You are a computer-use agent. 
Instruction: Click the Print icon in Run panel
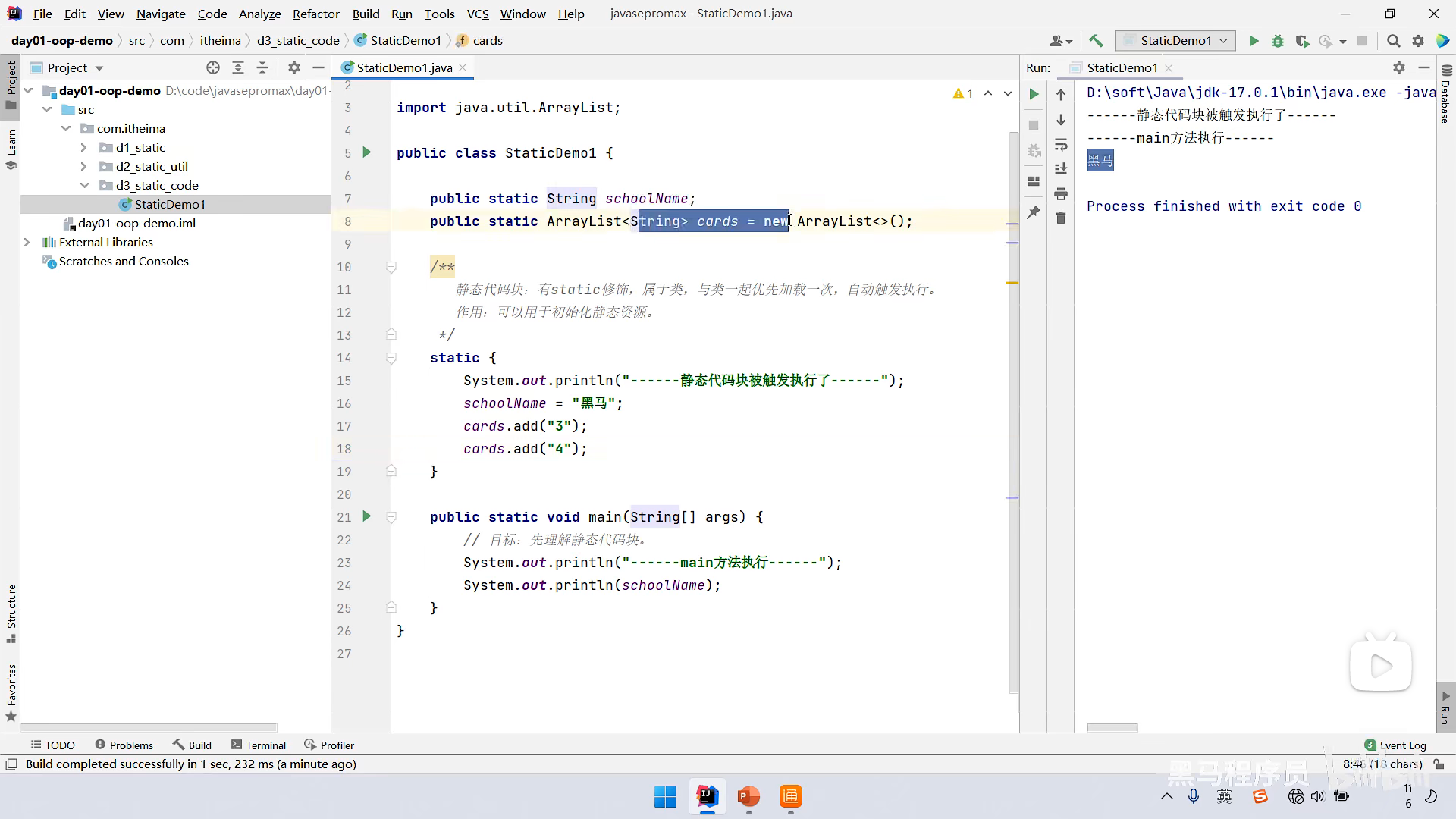pos(1061,193)
